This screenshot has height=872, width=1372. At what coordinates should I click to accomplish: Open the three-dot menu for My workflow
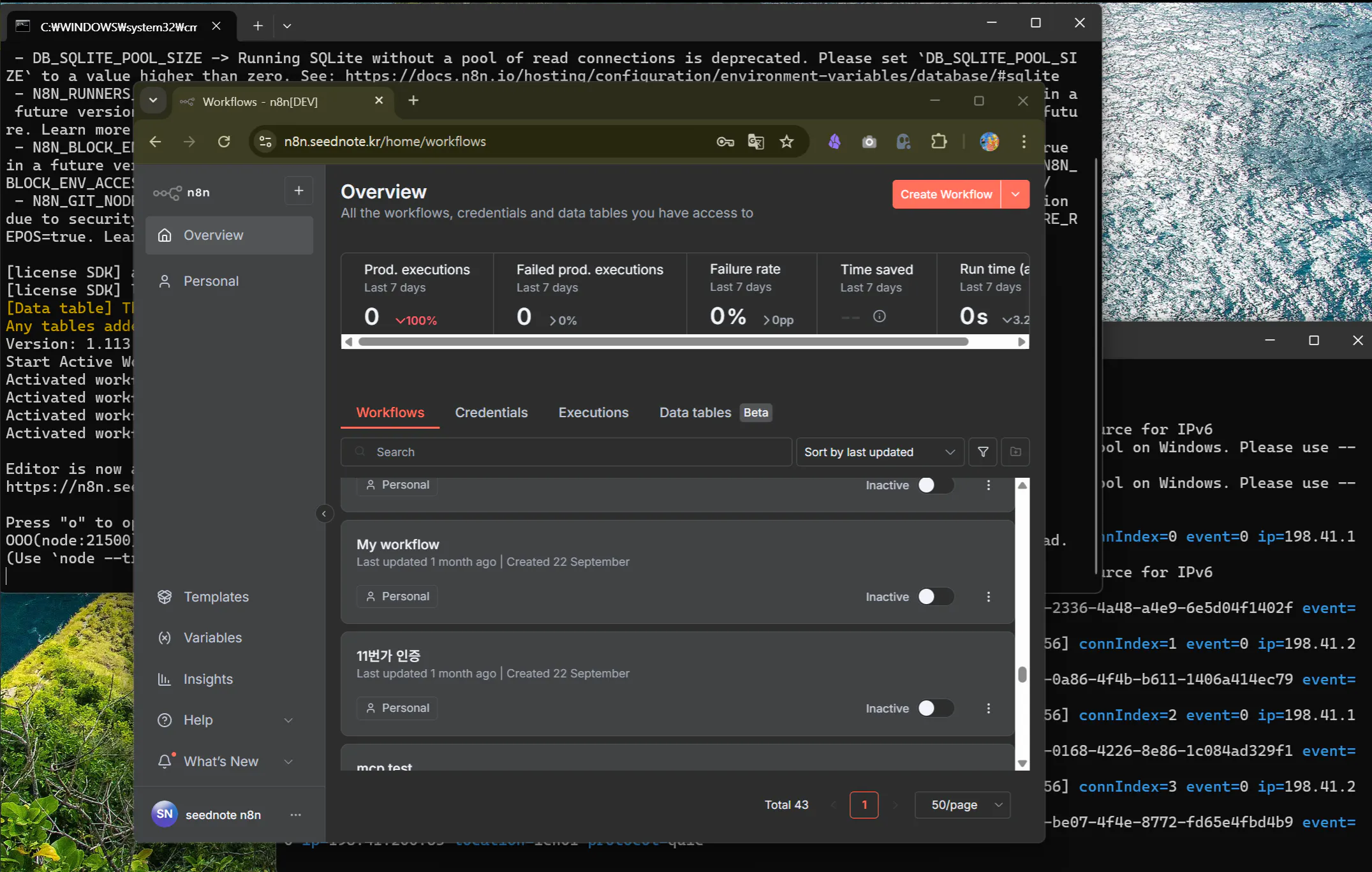[x=988, y=596]
